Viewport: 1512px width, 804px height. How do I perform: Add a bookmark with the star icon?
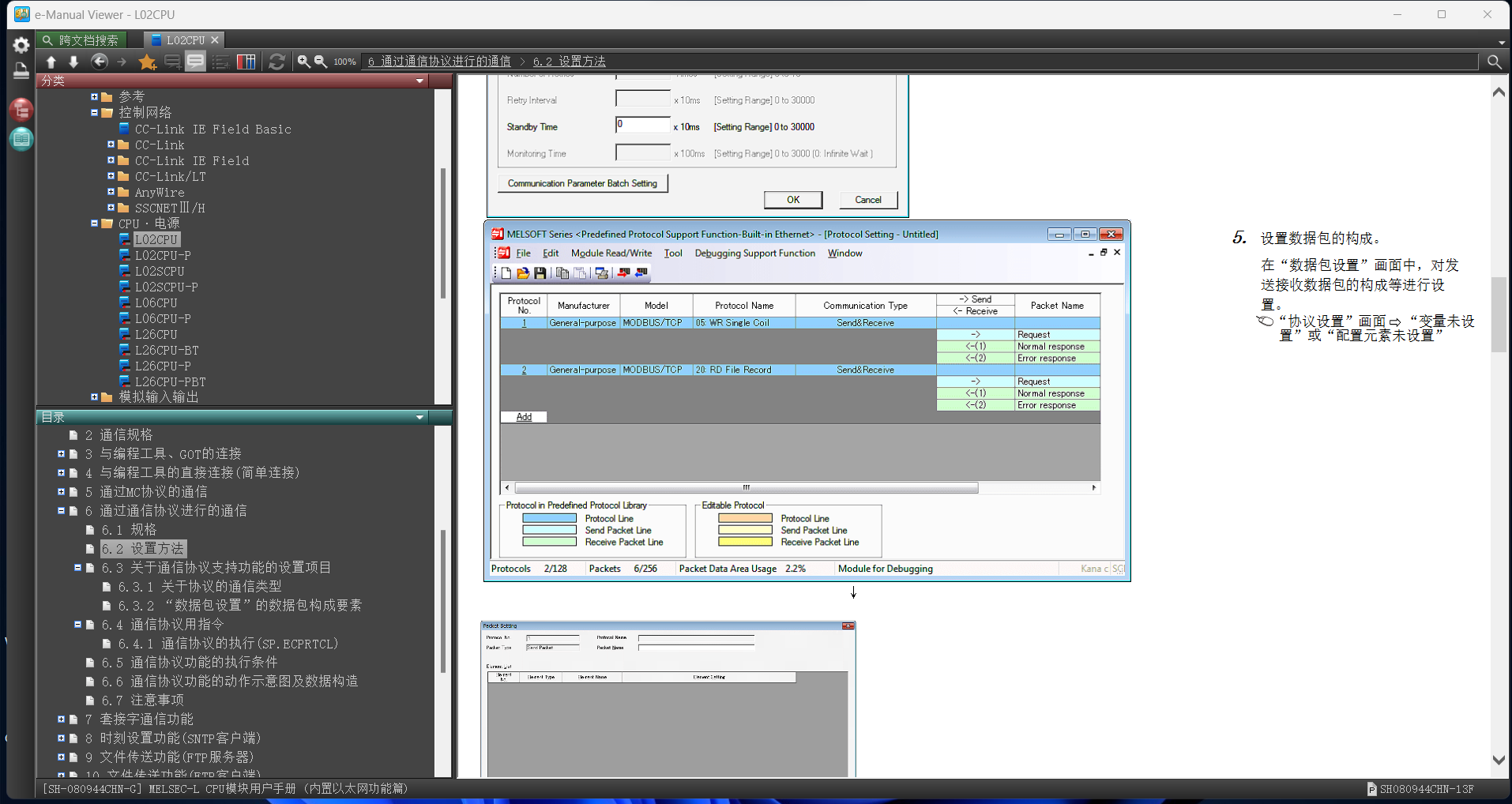click(x=147, y=62)
